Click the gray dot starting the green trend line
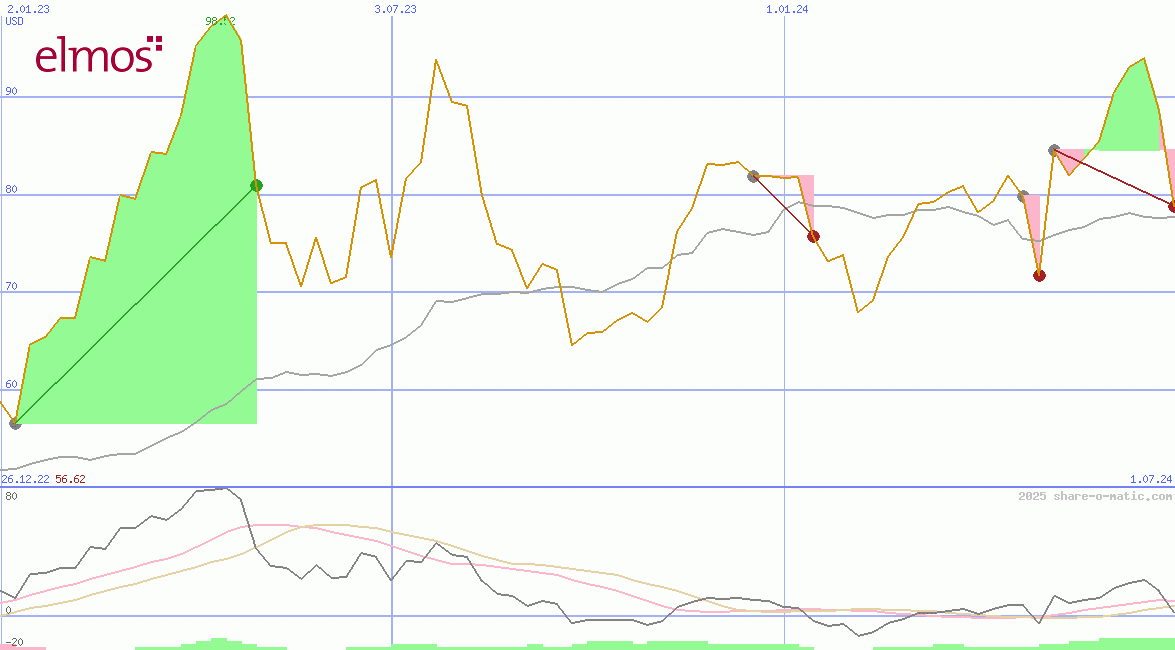This screenshot has width=1175, height=650. coord(15,424)
